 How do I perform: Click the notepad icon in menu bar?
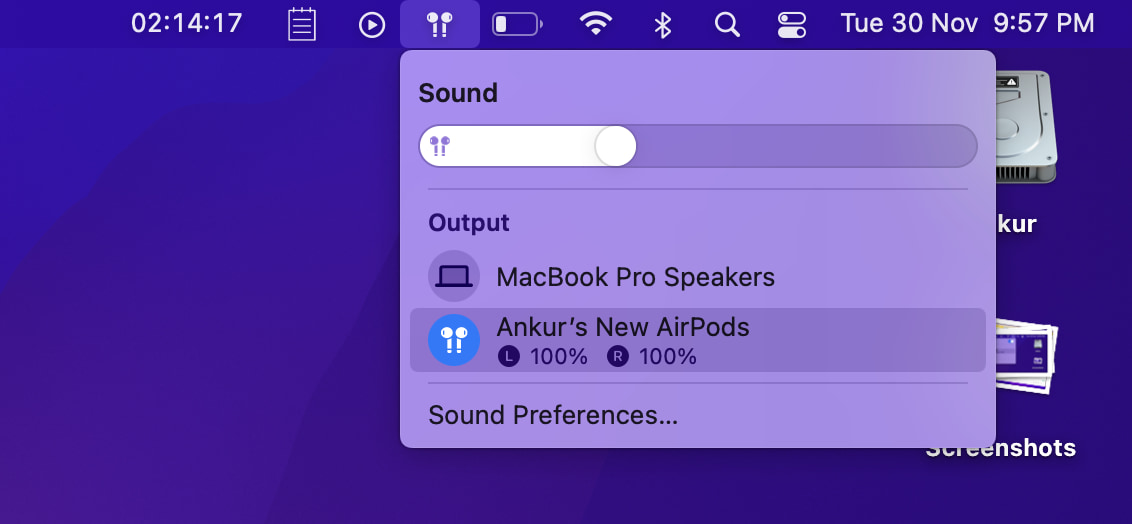[x=302, y=25]
